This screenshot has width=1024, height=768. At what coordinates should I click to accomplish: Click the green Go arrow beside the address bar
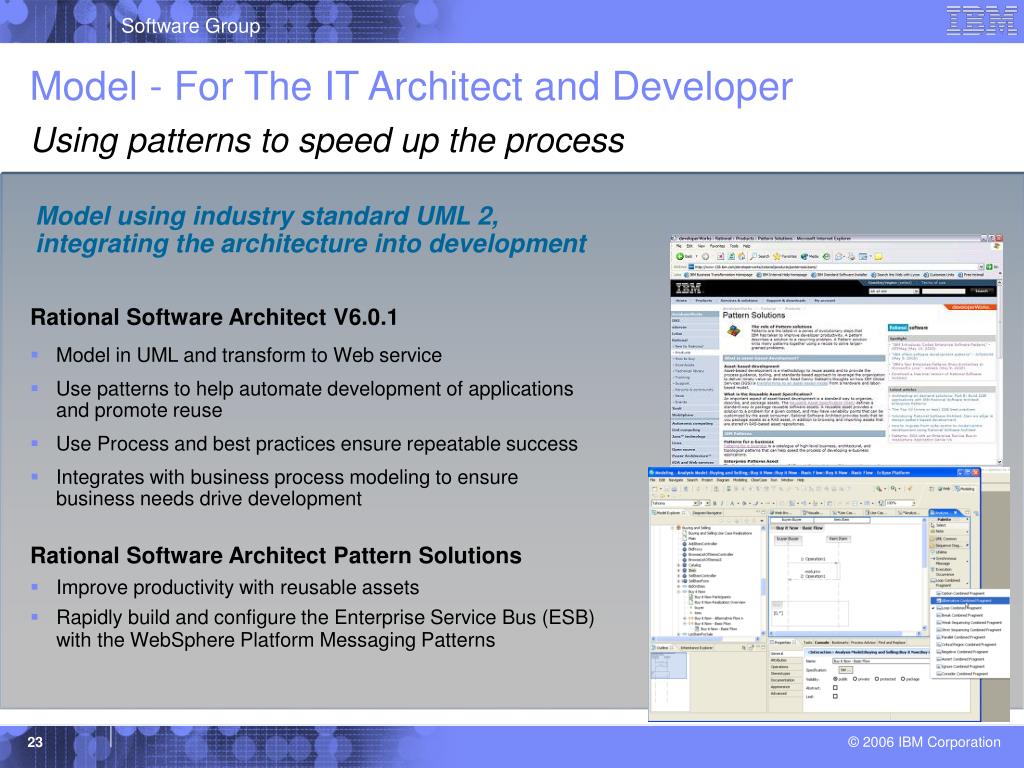coord(989,267)
